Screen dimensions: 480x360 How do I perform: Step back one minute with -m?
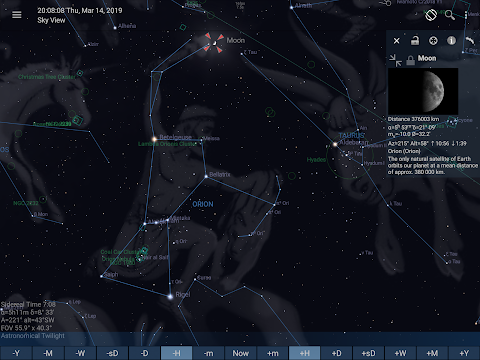[208, 353]
